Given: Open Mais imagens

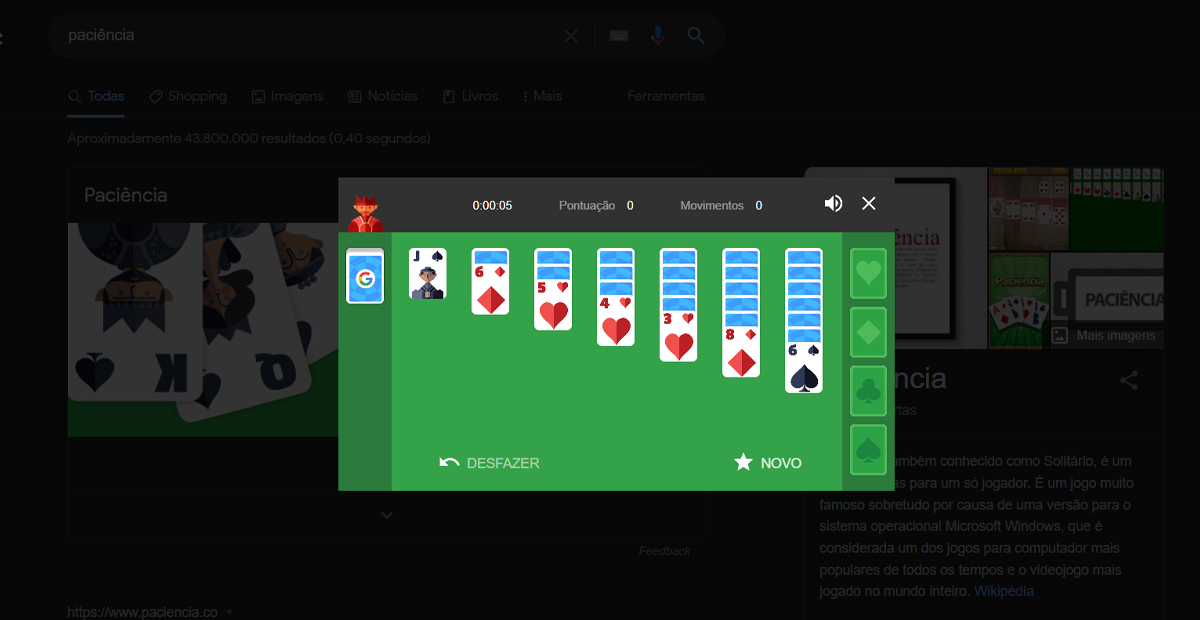Looking at the screenshot, I should click(x=1104, y=336).
